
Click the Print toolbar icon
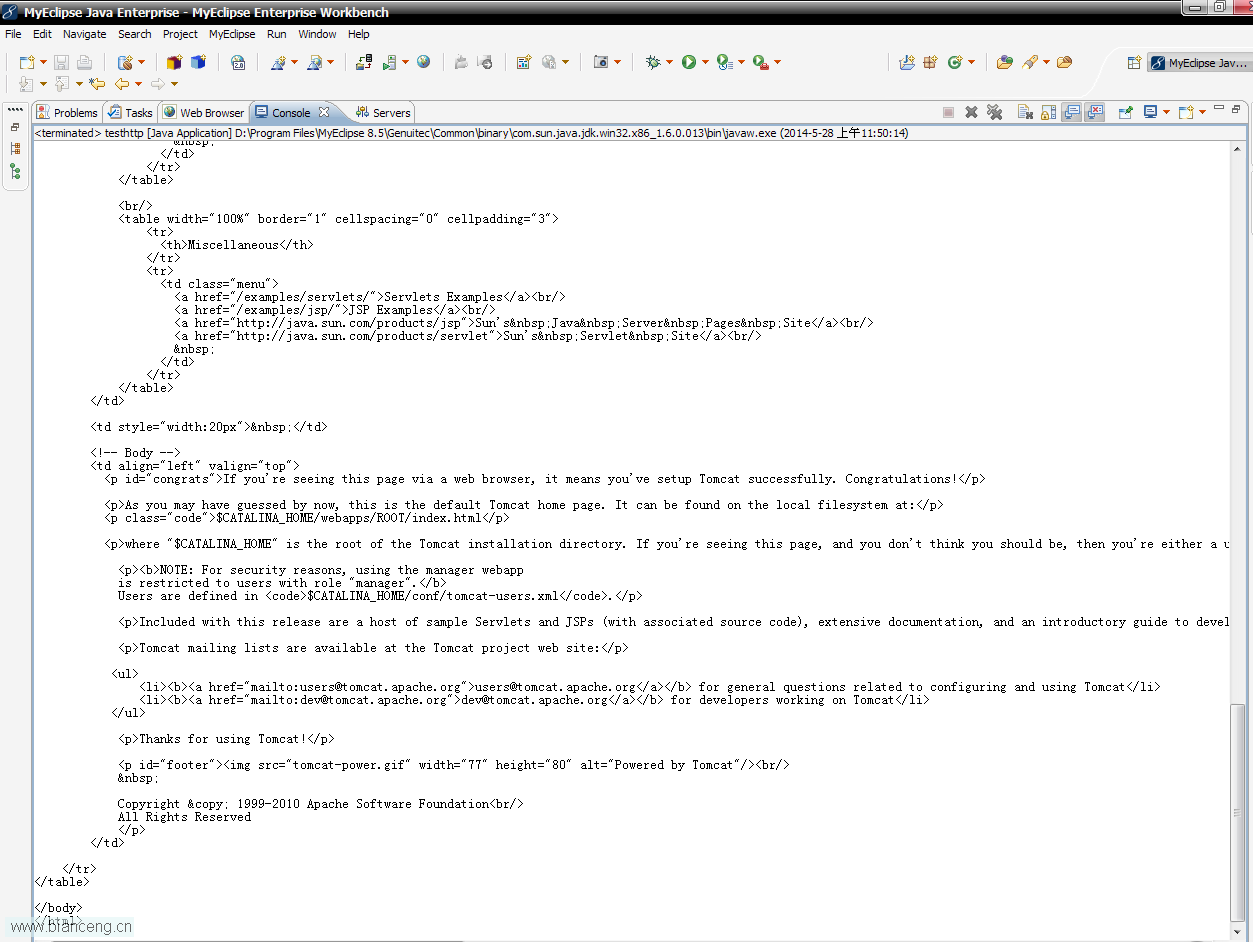point(85,62)
